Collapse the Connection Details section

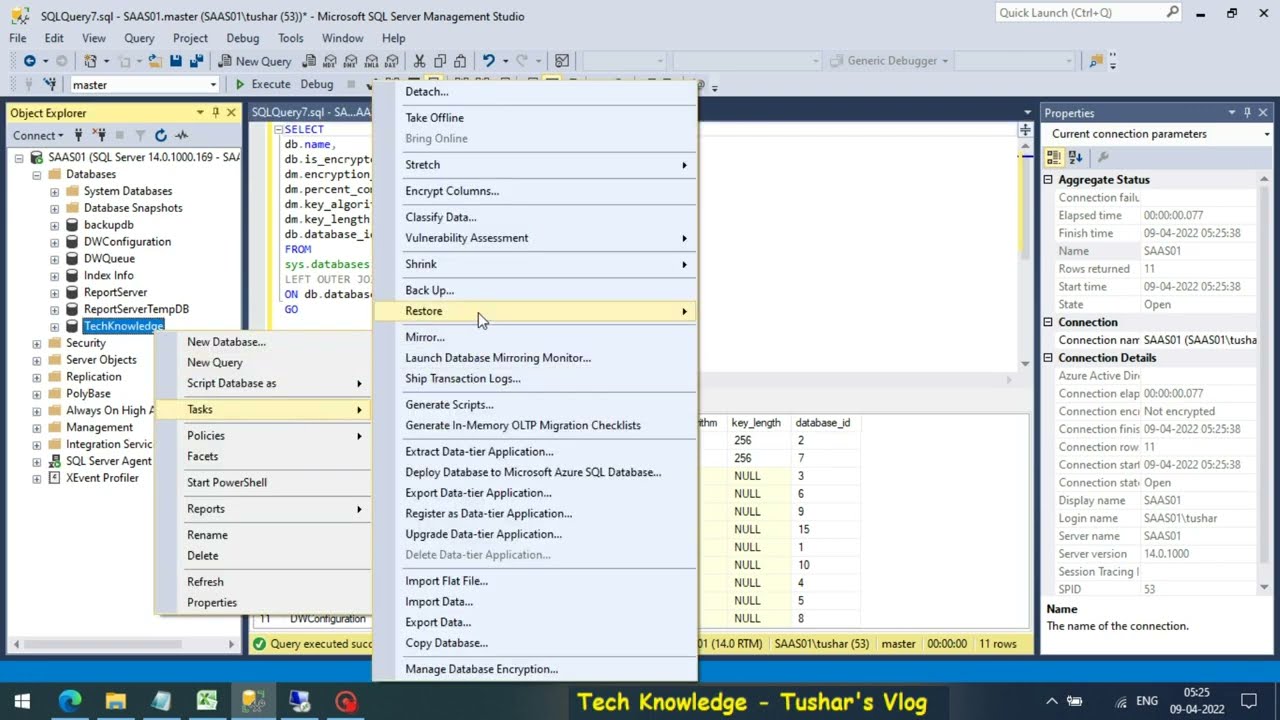point(1049,358)
